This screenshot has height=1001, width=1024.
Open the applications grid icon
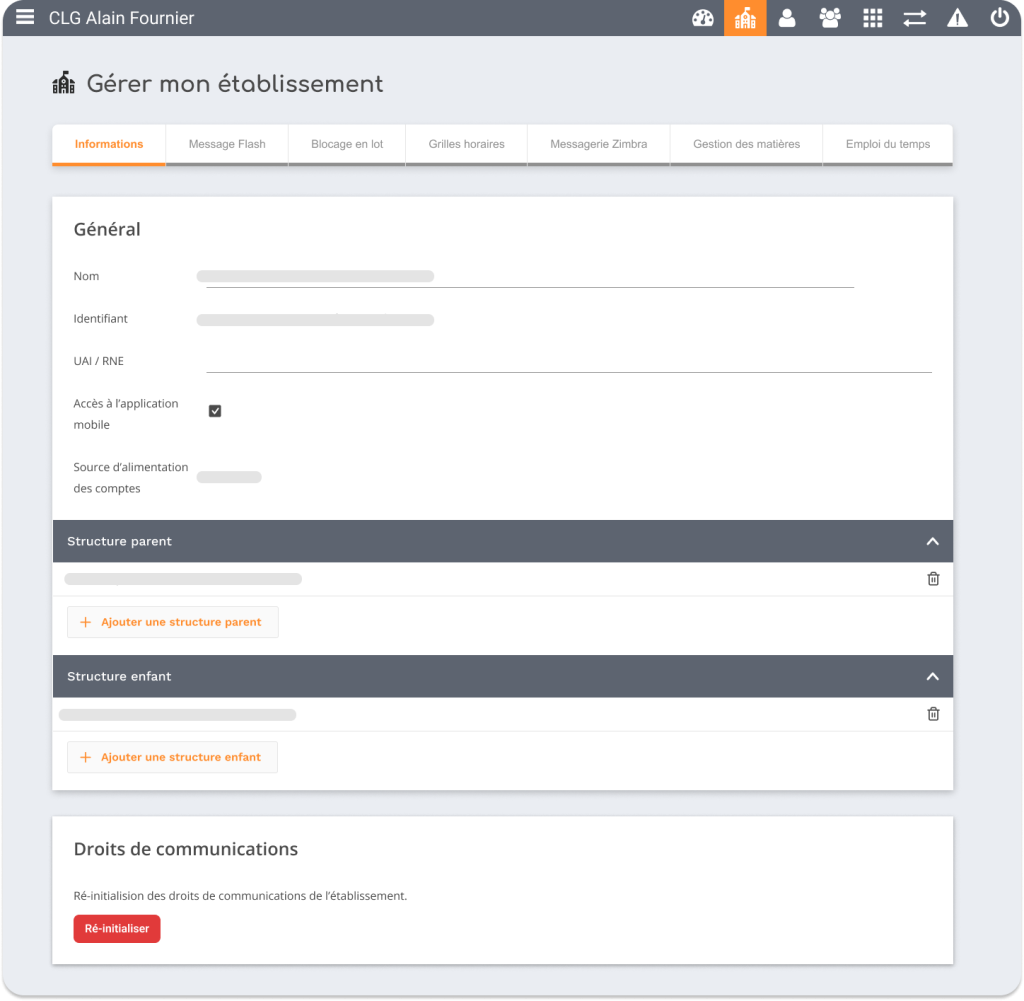point(873,18)
